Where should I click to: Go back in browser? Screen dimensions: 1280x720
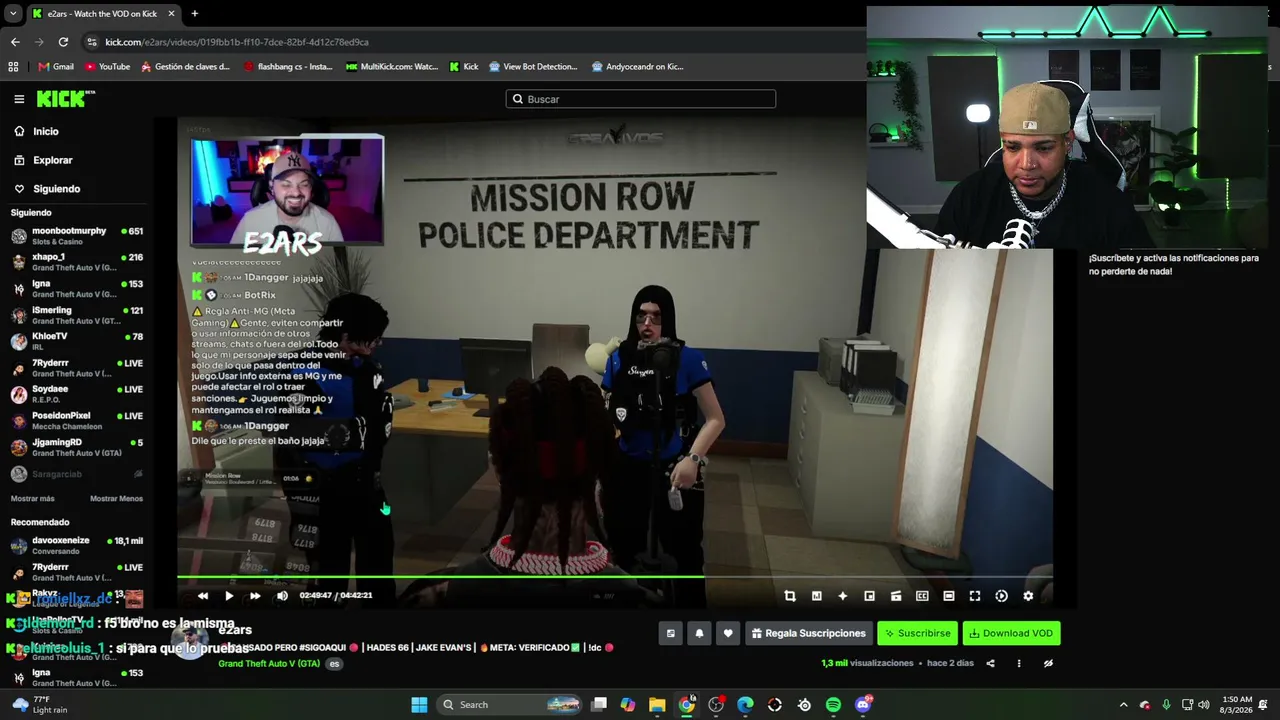pyautogui.click(x=15, y=42)
